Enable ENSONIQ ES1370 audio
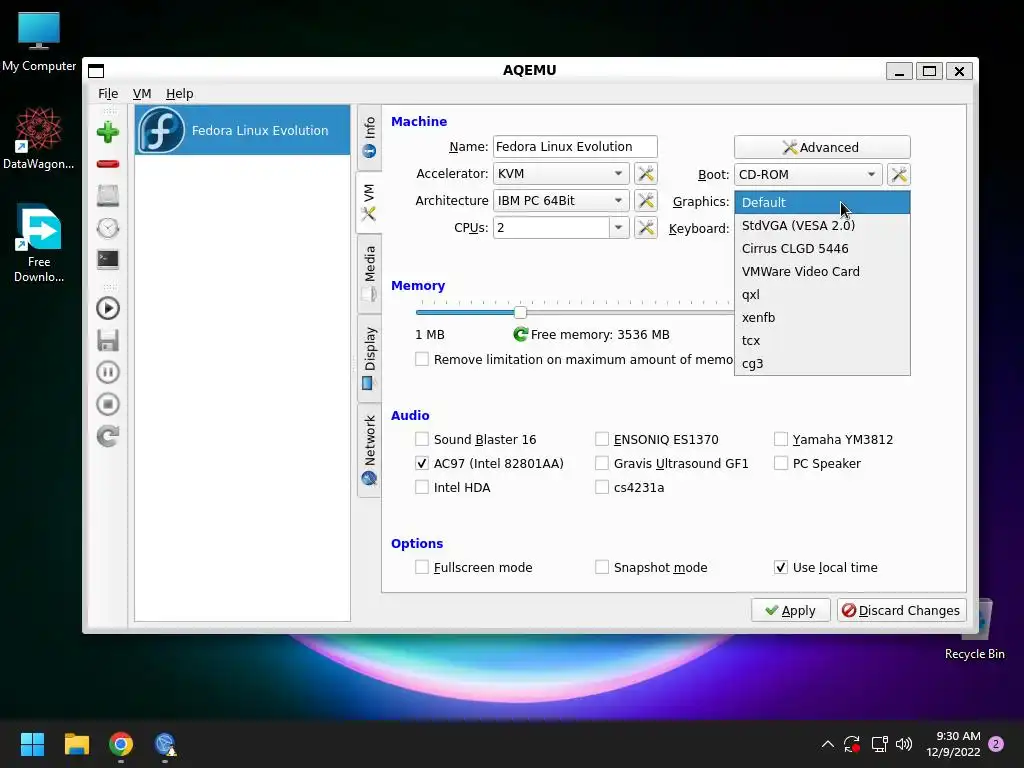The width and height of the screenshot is (1024, 768). [602, 439]
